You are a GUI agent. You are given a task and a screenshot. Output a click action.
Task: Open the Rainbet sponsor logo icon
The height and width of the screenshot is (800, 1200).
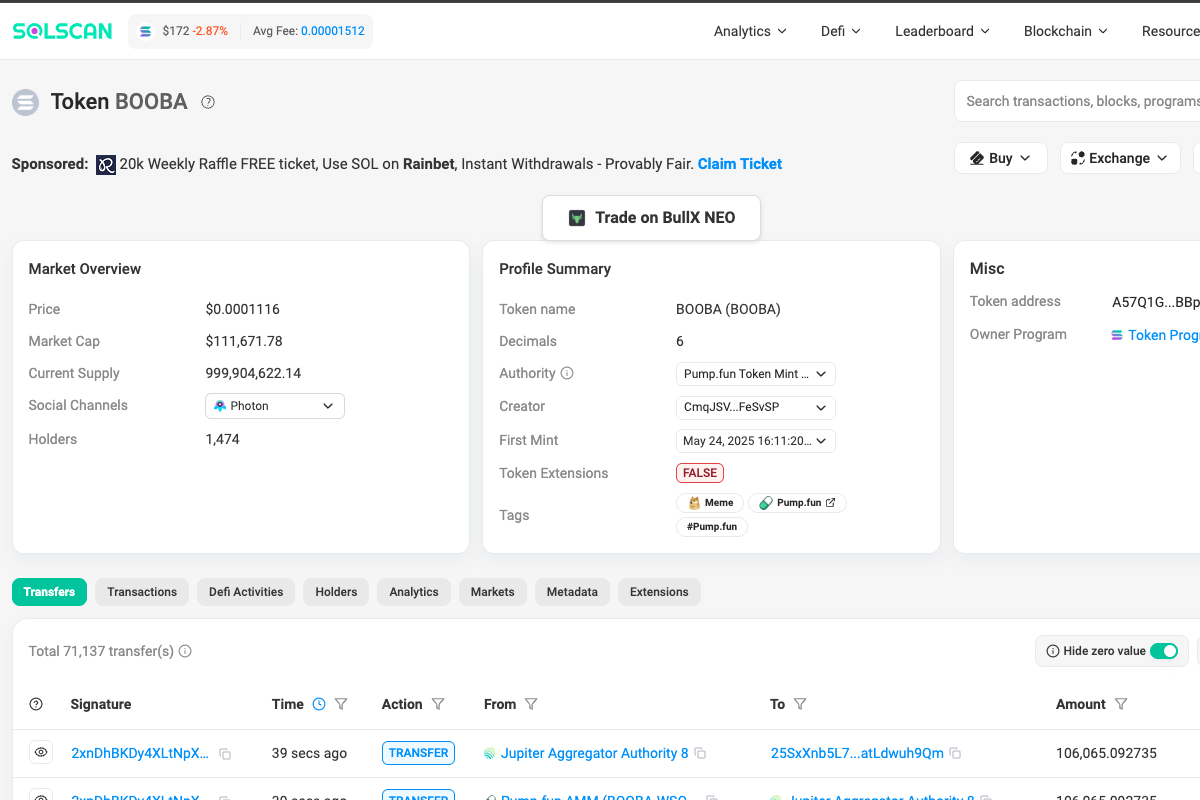[106, 165]
